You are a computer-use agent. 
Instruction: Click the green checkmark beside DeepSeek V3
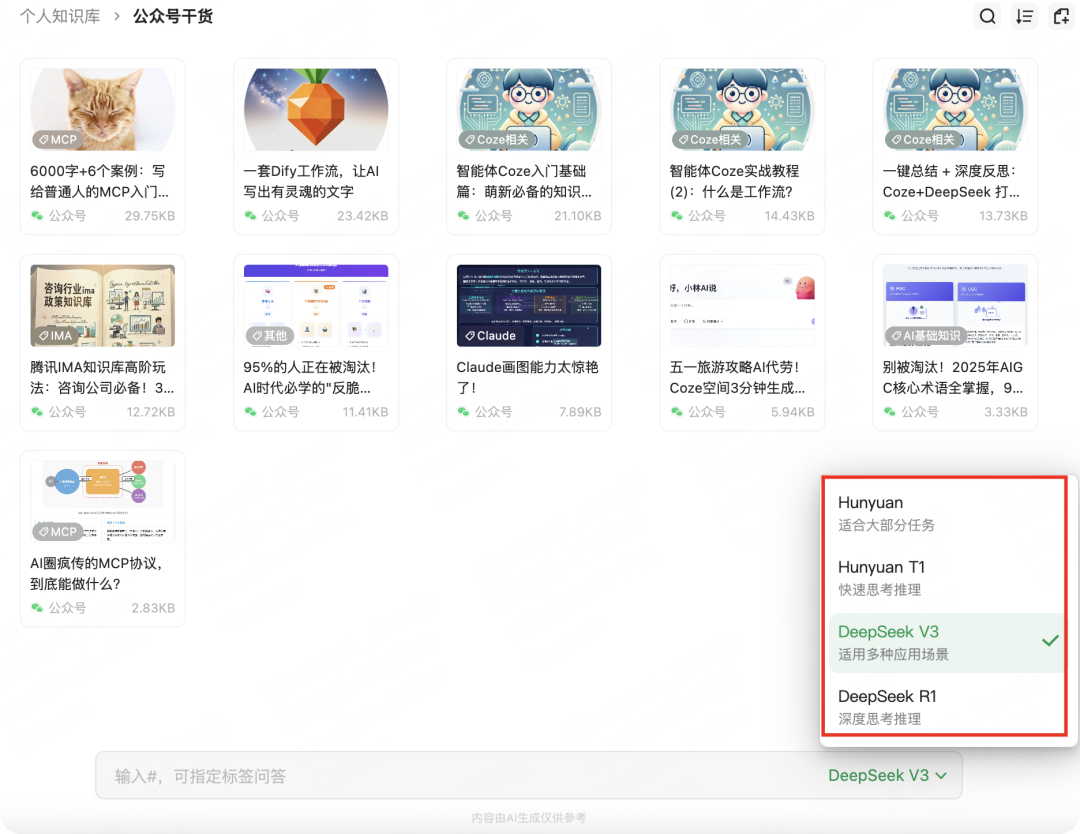[1050, 641]
